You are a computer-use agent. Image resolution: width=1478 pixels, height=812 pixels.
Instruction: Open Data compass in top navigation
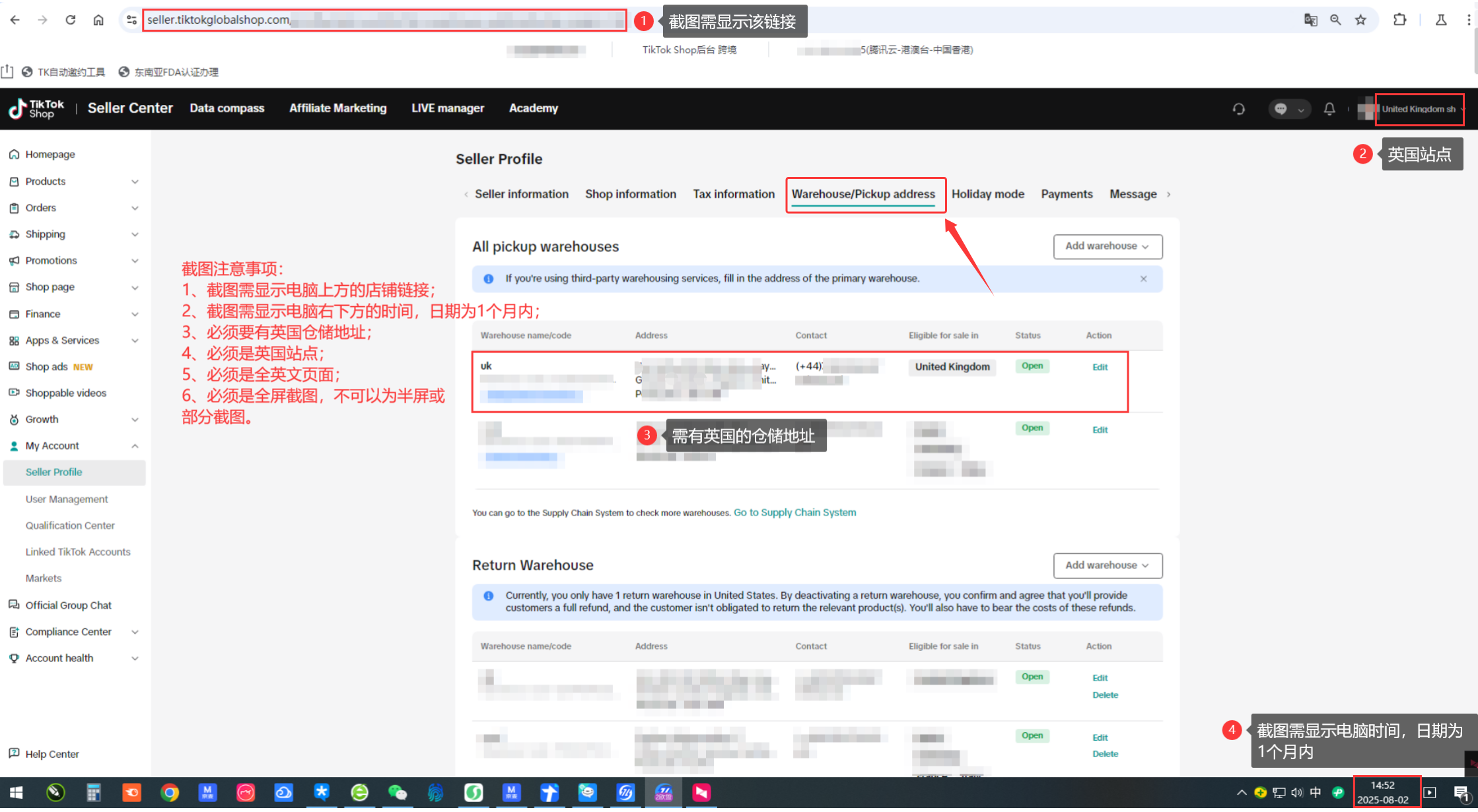227,108
